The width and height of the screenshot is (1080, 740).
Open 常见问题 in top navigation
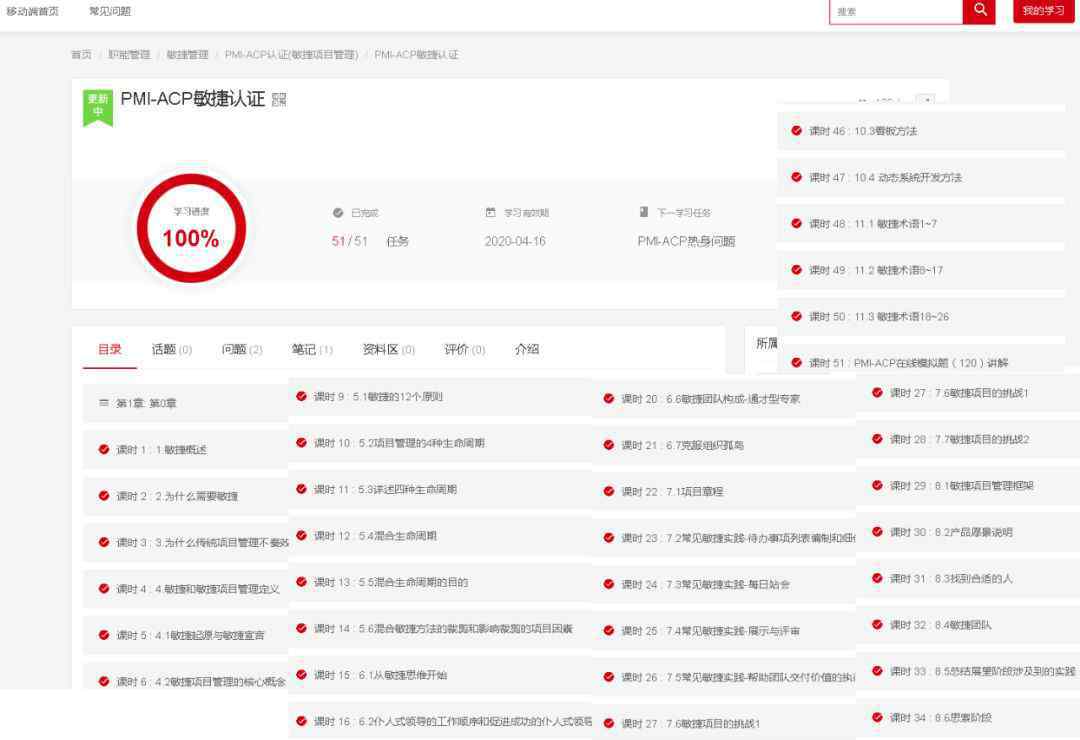[110, 11]
